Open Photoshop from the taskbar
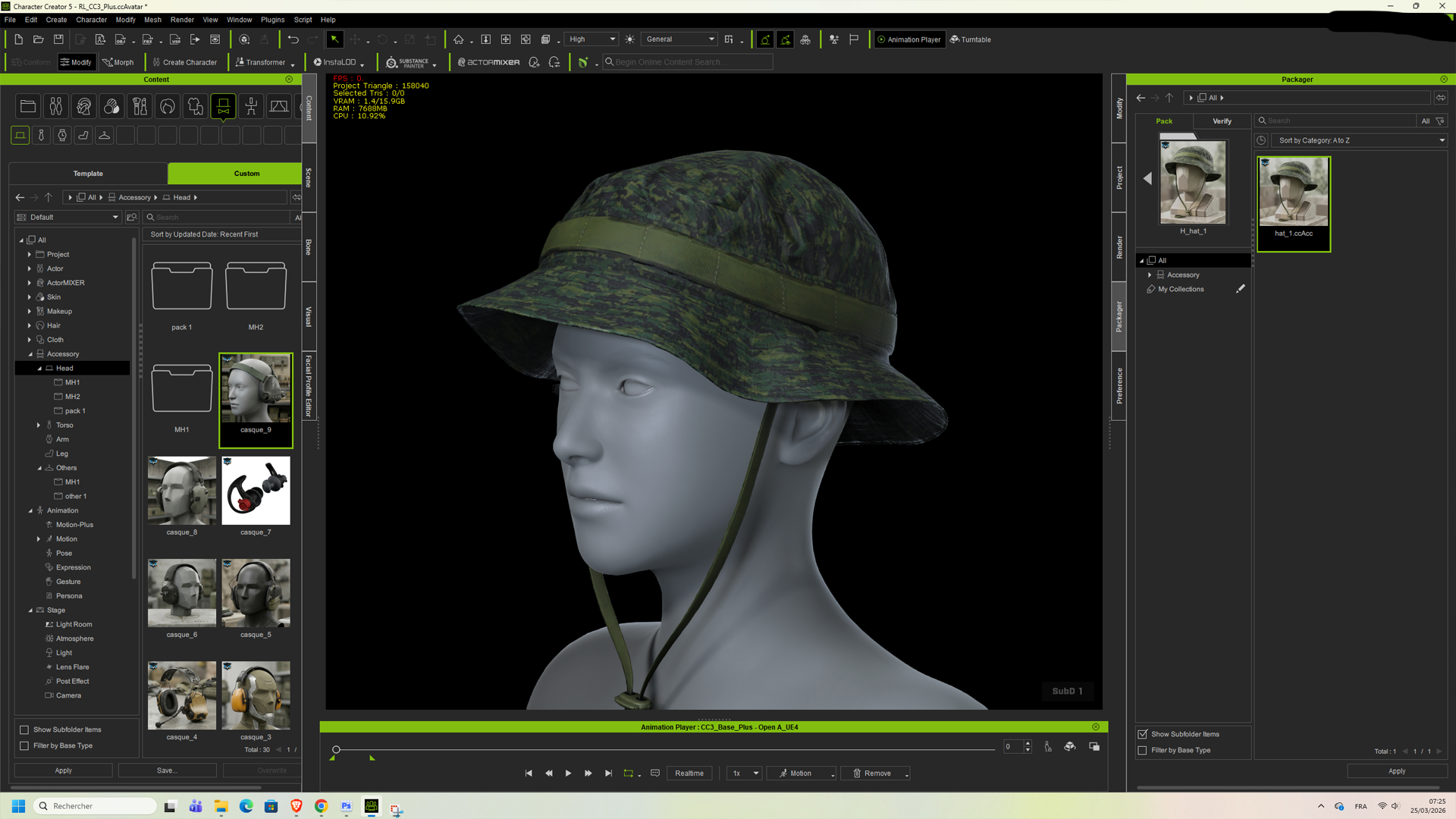This screenshot has width=1456, height=819. (x=347, y=806)
